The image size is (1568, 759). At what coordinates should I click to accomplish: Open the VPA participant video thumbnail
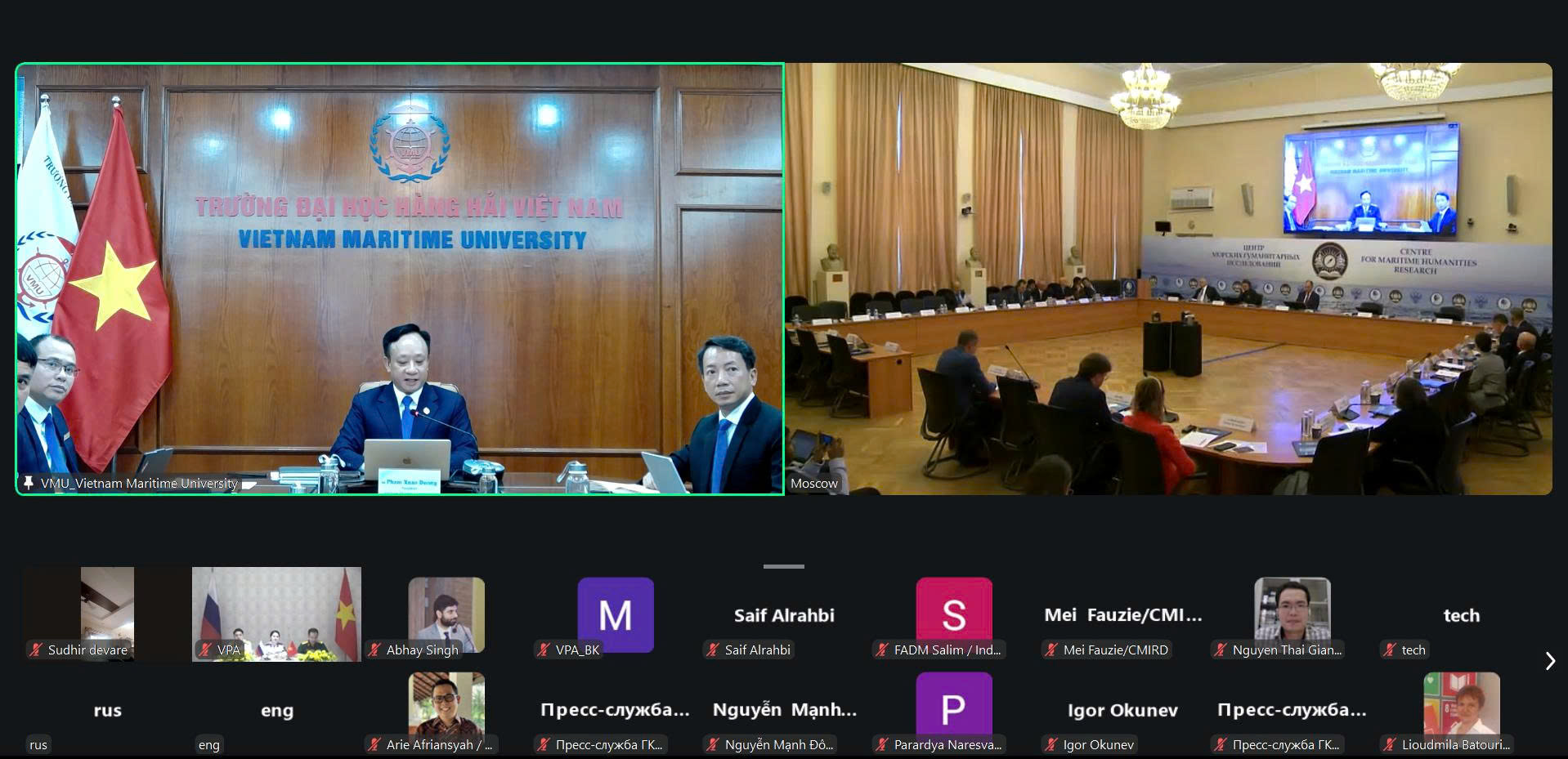pos(276,614)
